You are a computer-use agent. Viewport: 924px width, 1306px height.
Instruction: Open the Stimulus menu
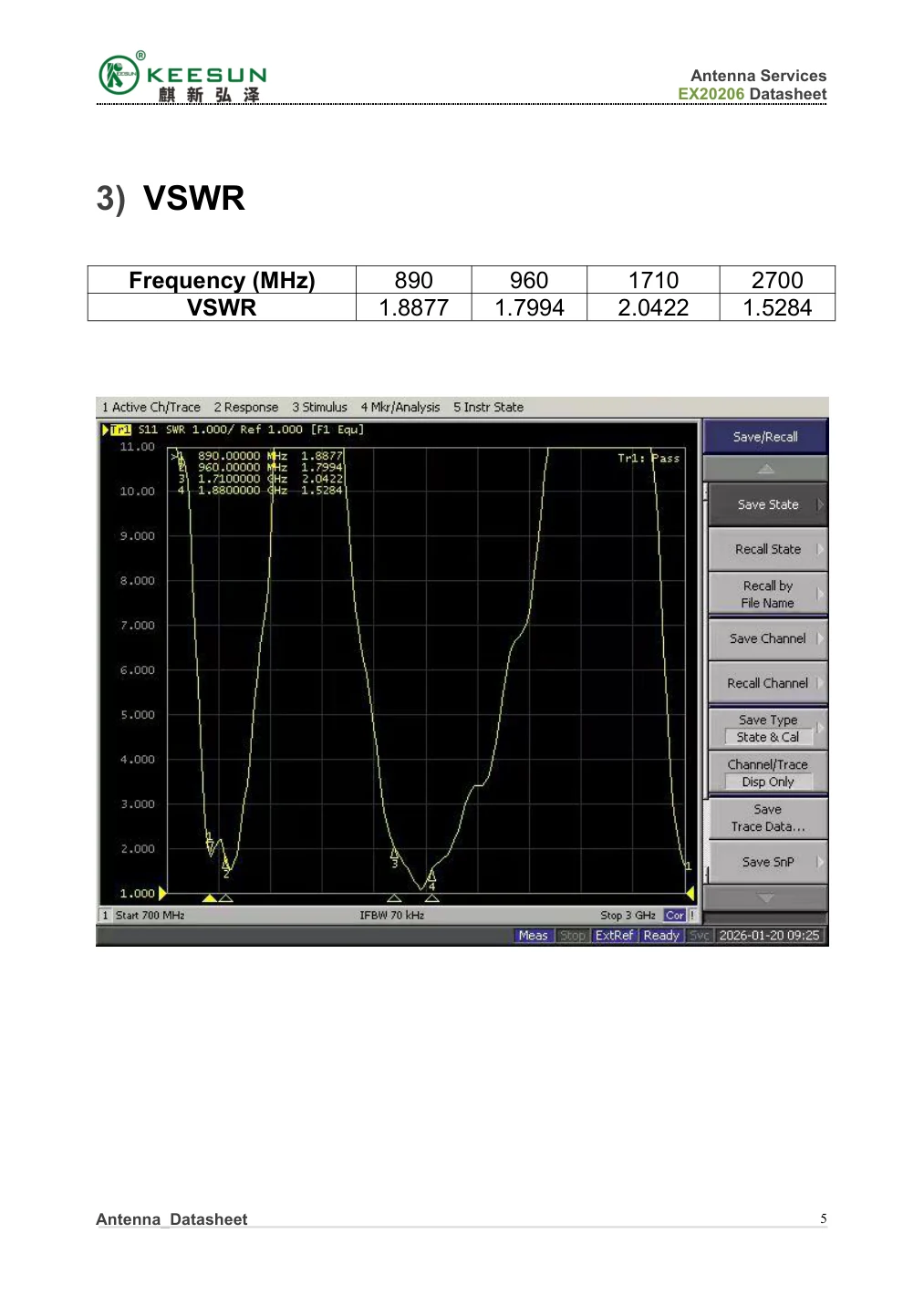[319, 408]
